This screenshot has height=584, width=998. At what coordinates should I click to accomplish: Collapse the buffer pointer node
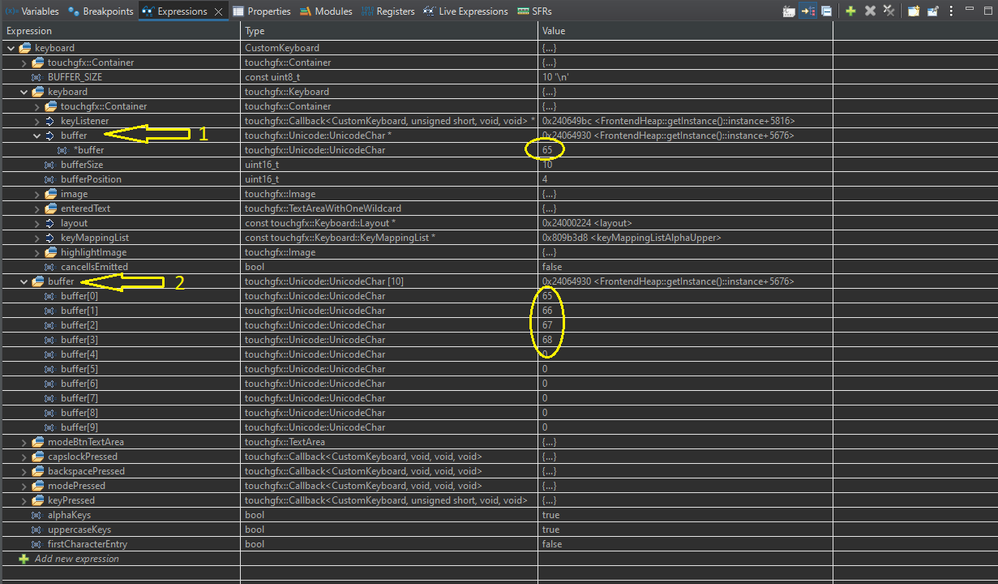pos(36,136)
